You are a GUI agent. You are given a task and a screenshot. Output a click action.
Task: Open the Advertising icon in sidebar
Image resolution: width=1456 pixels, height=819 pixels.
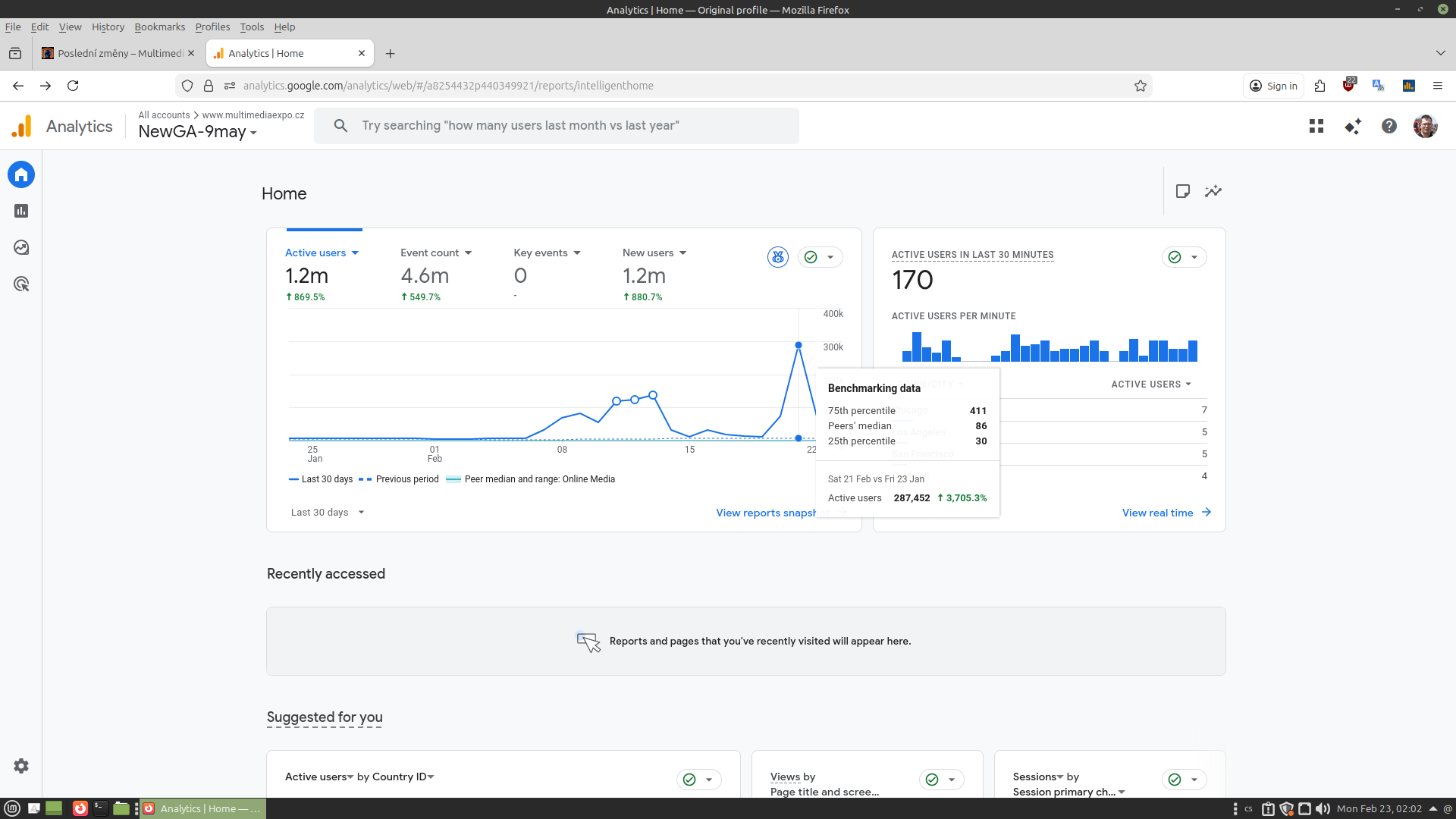(x=21, y=284)
